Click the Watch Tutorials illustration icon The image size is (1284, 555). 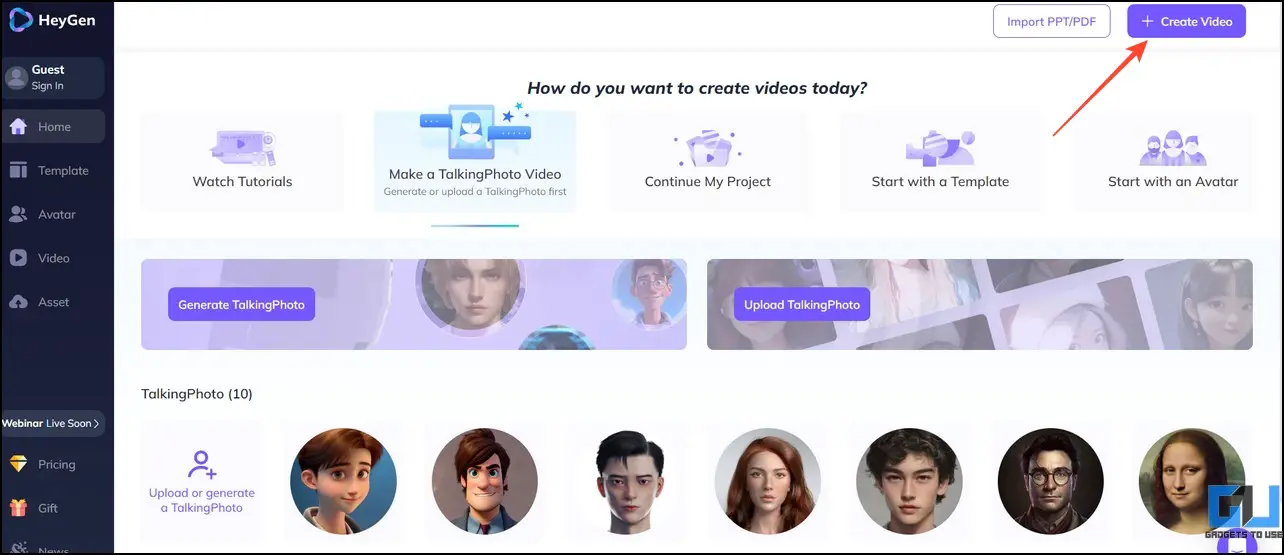(243, 147)
